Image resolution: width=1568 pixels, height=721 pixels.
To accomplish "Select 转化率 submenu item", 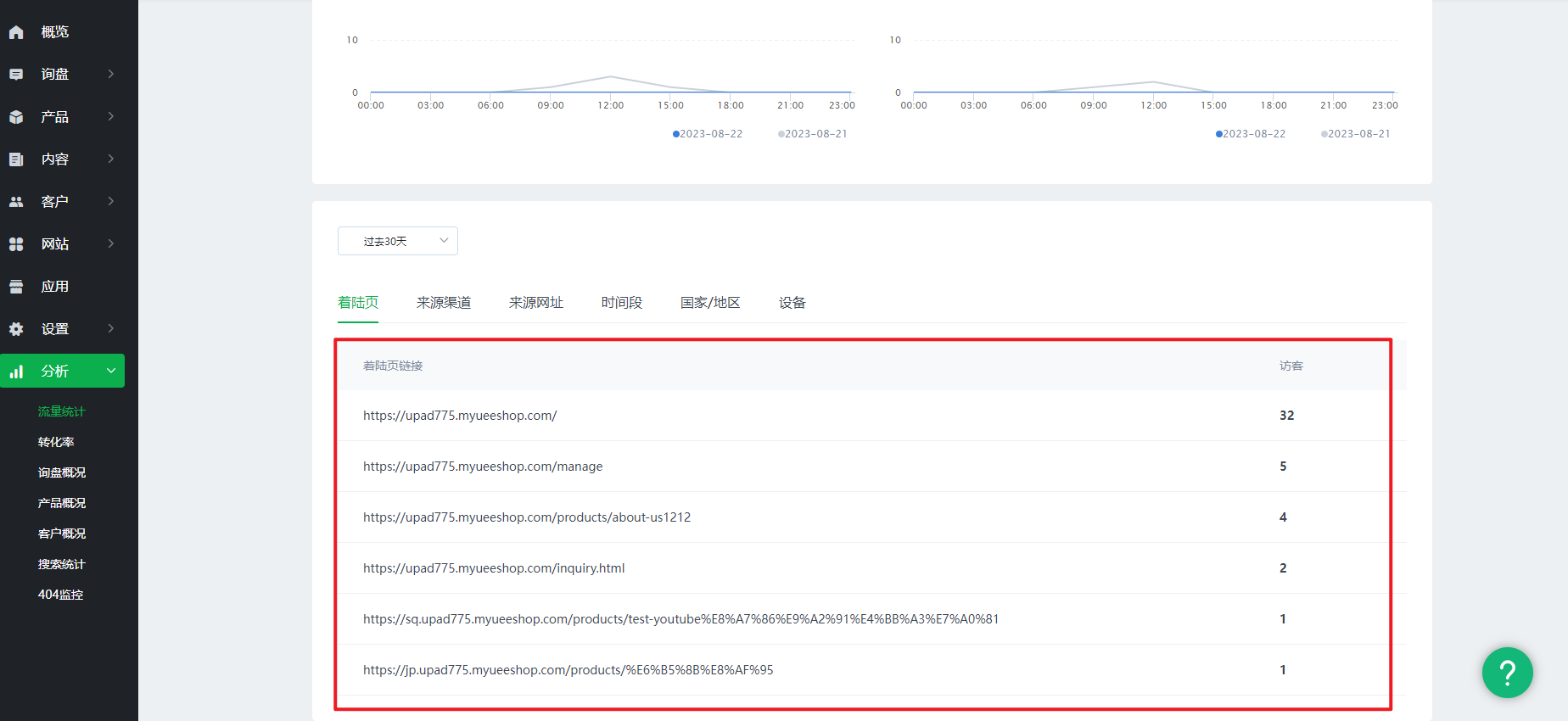I will [x=56, y=442].
